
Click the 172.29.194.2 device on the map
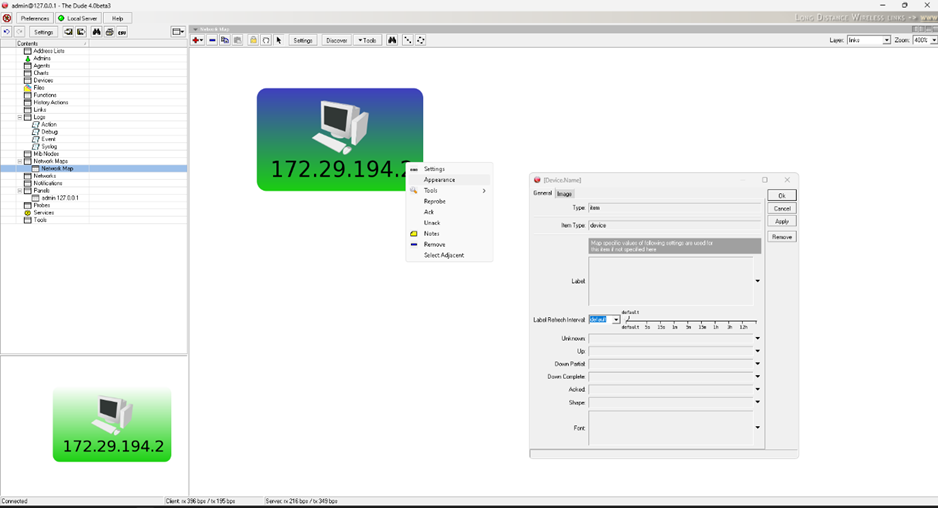[340, 139]
